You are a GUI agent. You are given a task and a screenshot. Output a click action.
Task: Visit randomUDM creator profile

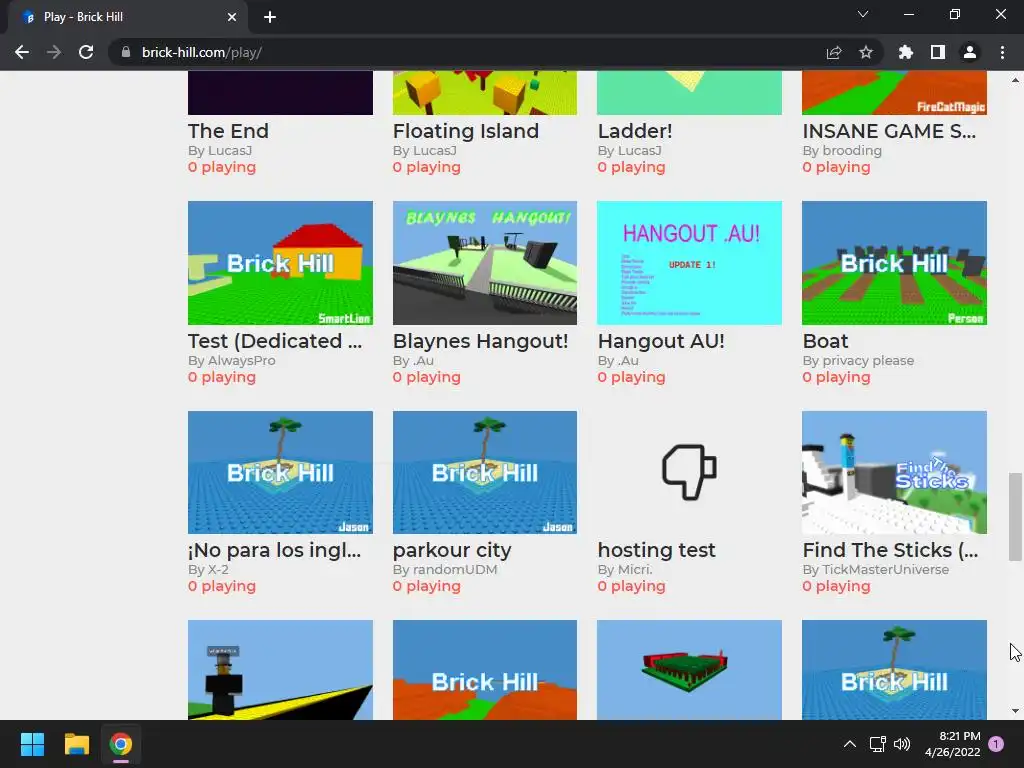point(455,569)
